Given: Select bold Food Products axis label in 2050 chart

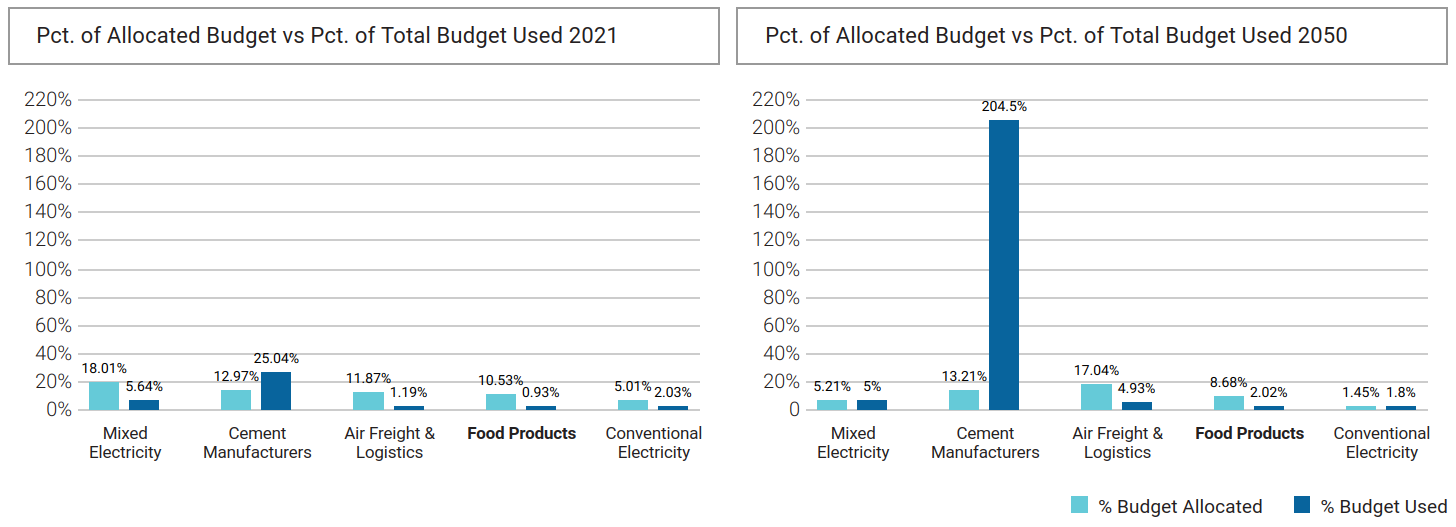Looking at the screenshot, I should click(1250, 433).
